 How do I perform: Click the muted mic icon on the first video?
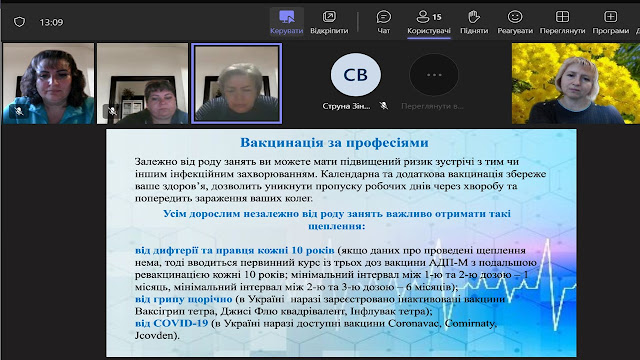18,111
